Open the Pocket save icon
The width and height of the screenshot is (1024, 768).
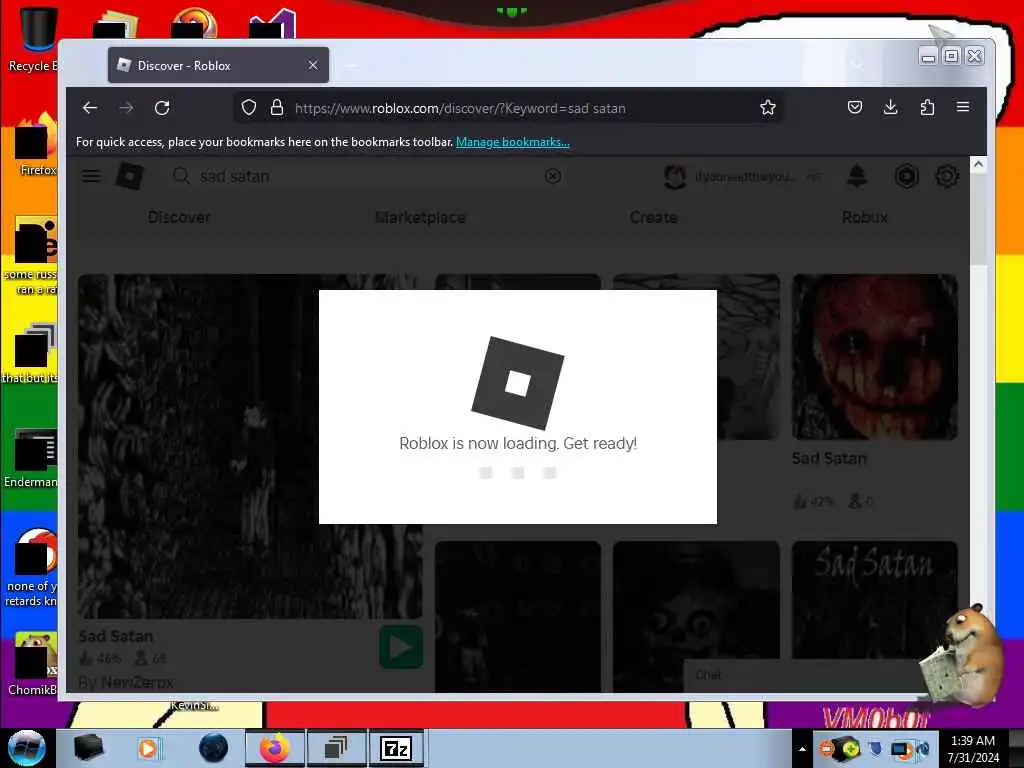click(855, 107)
